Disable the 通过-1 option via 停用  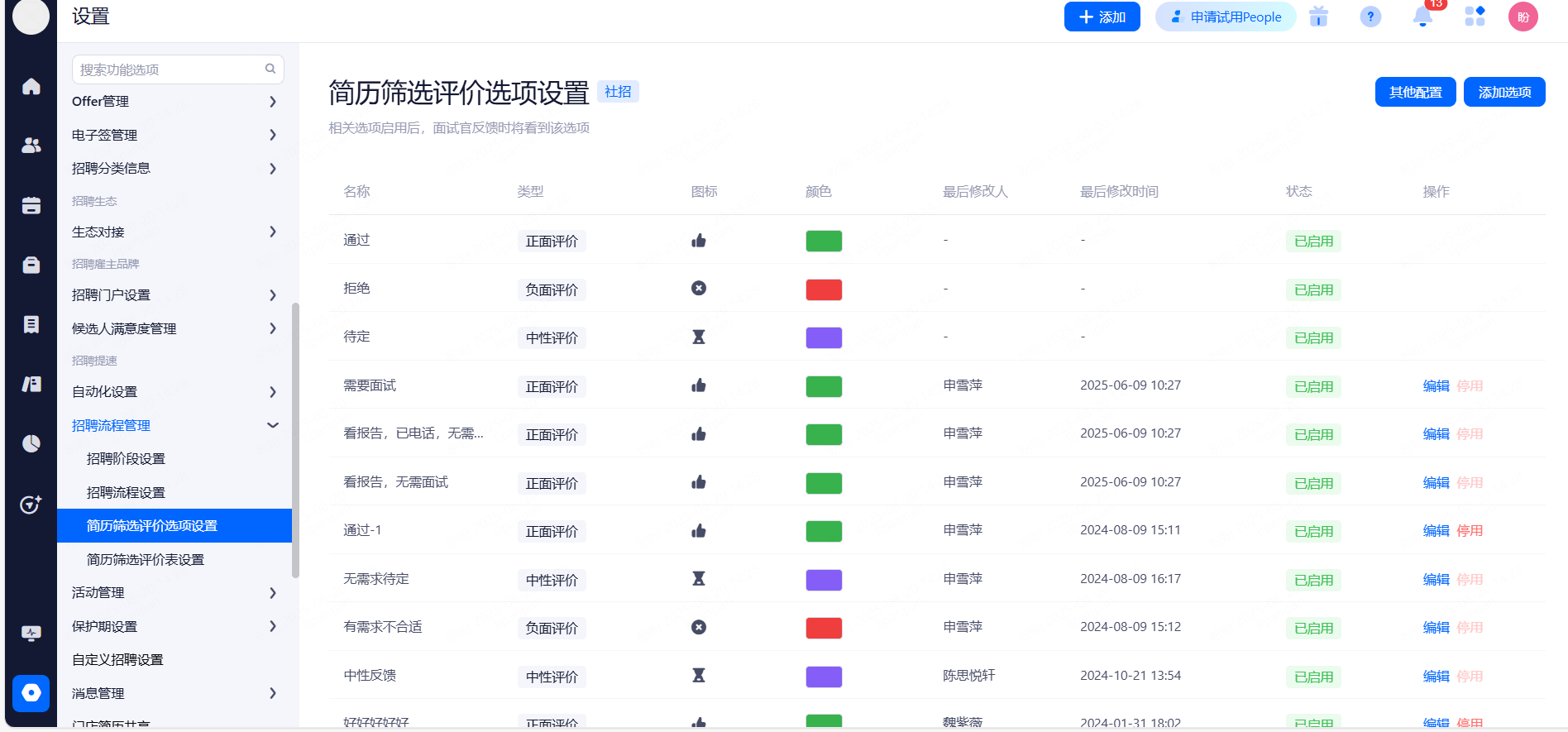(1470, 531)
